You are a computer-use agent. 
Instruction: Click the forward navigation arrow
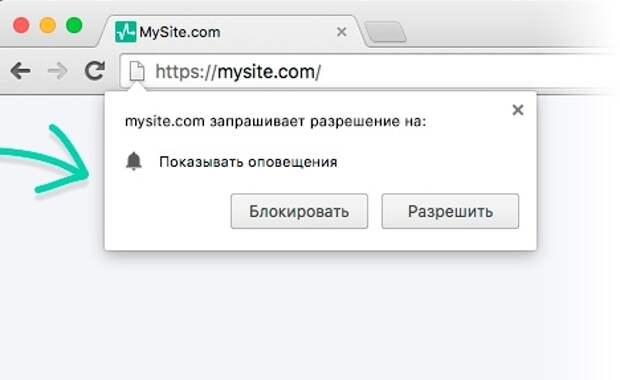coord(58,72)
